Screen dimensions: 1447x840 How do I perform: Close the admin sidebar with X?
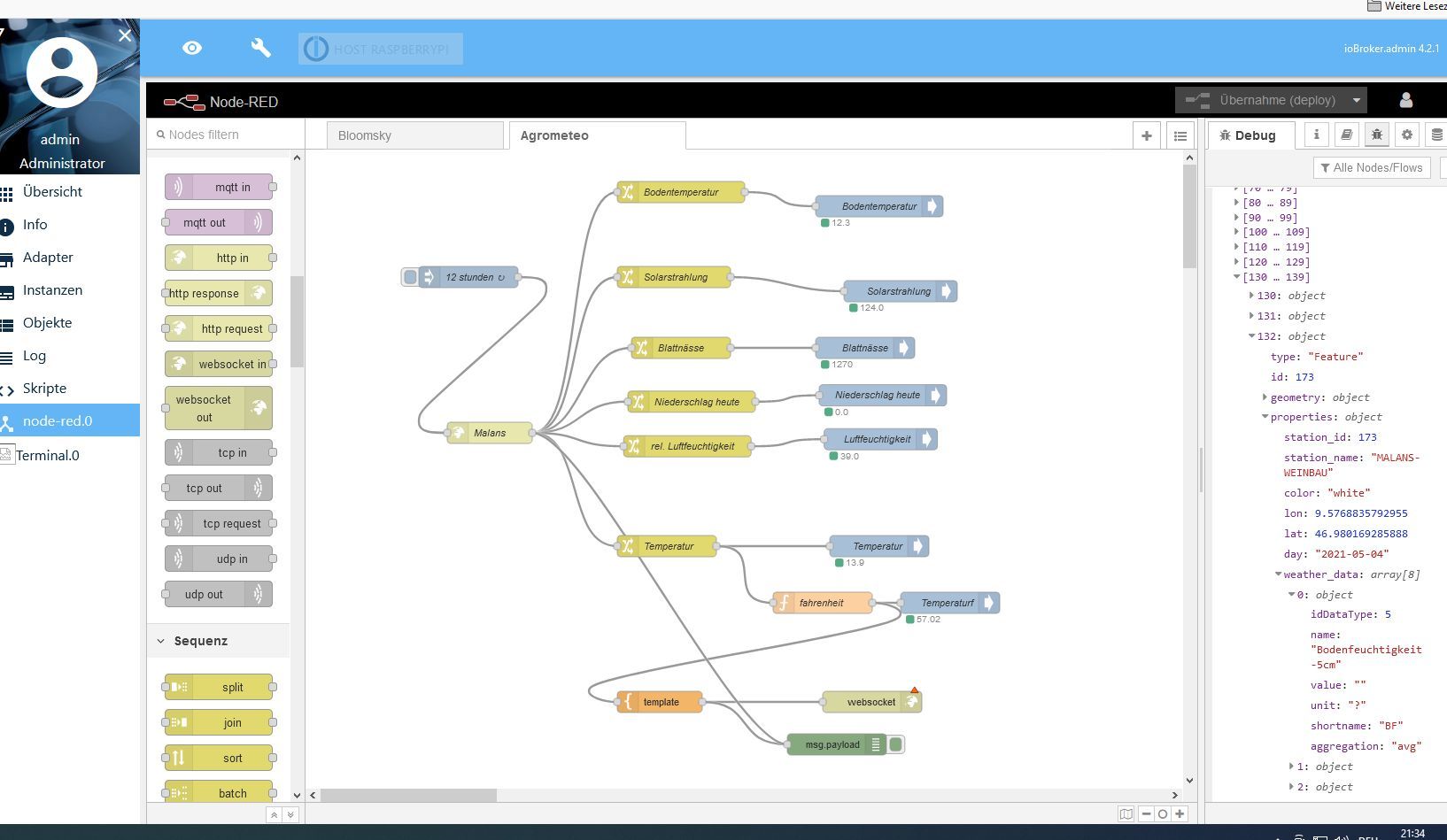pos(125,35)
